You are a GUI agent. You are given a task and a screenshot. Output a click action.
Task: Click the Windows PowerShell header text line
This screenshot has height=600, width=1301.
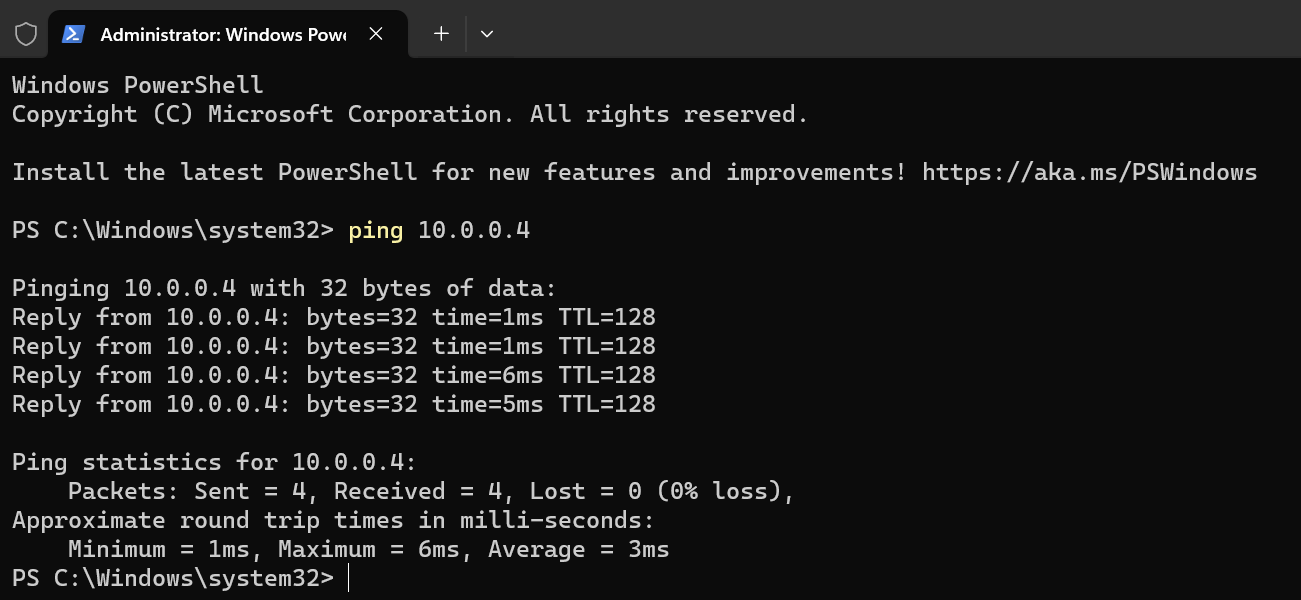coord(138,85)
